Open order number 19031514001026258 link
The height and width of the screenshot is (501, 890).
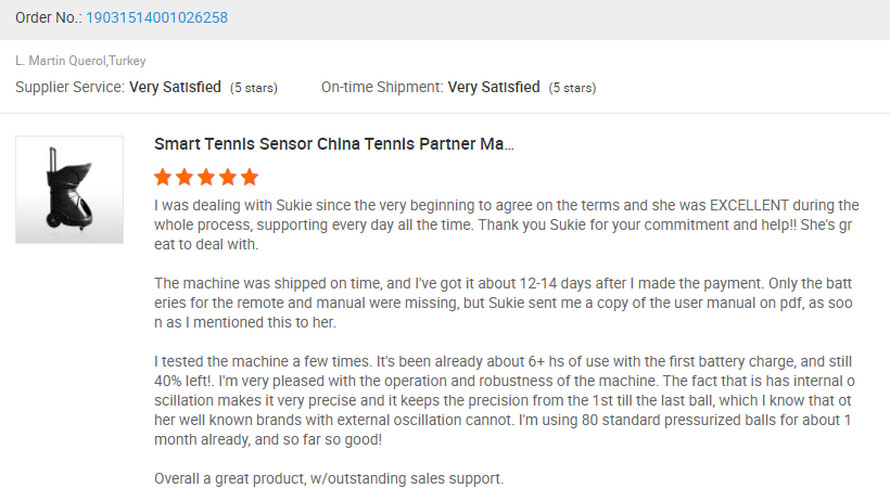[157, 18]
